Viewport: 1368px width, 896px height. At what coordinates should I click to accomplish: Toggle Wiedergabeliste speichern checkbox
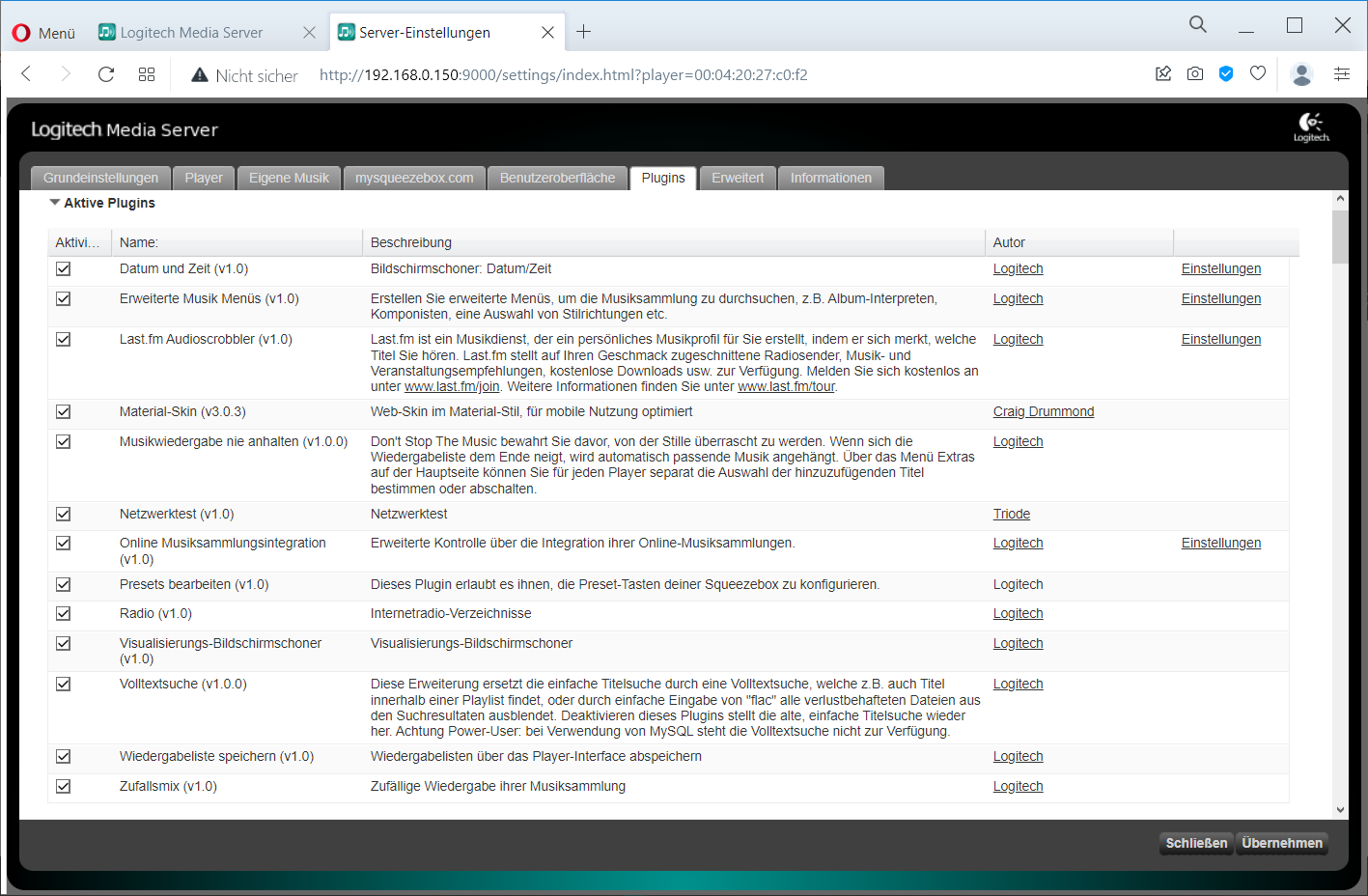click(x=64, y=757)
